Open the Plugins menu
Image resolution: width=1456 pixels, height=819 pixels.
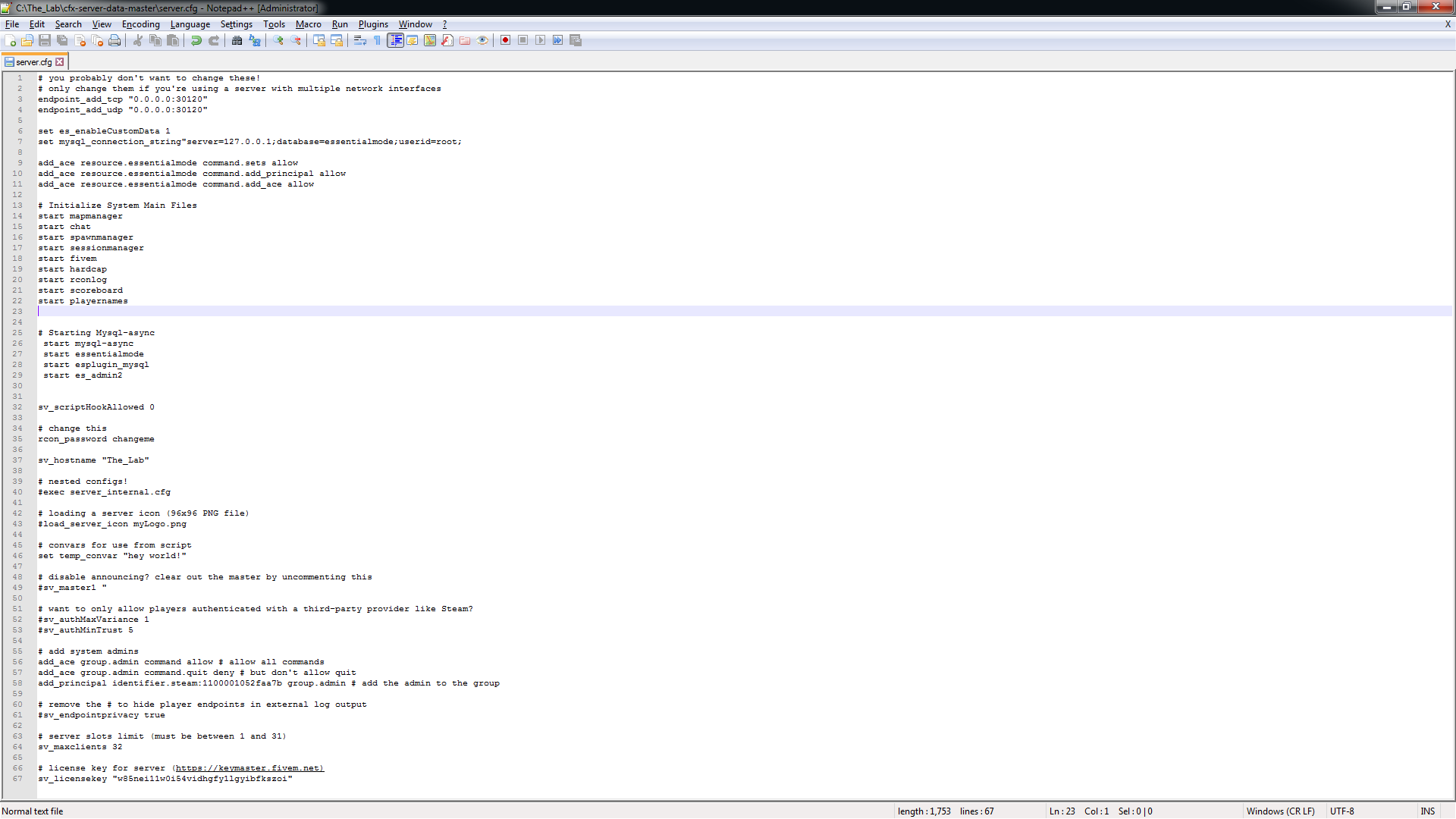point(372,24)
